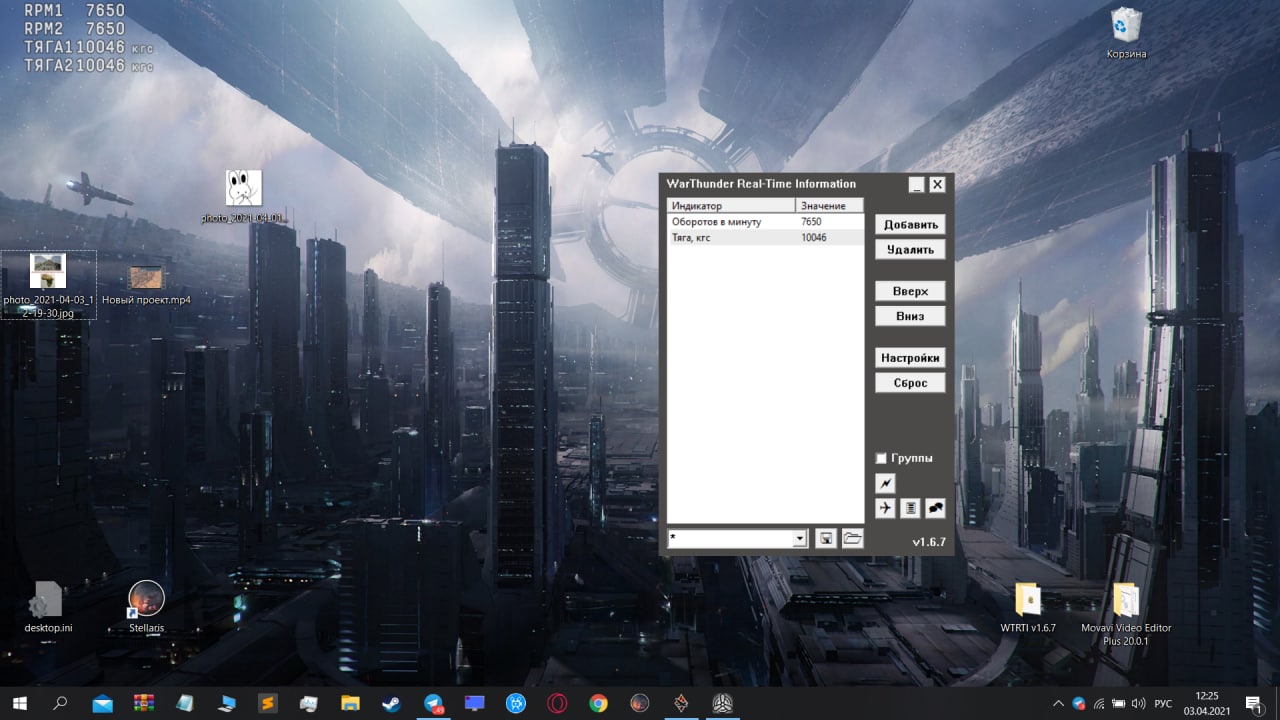Screen dimensions: 1280x720
Task: Open Telegram from the taskbar
Action: pyautogui.click(x=433, y=703)
